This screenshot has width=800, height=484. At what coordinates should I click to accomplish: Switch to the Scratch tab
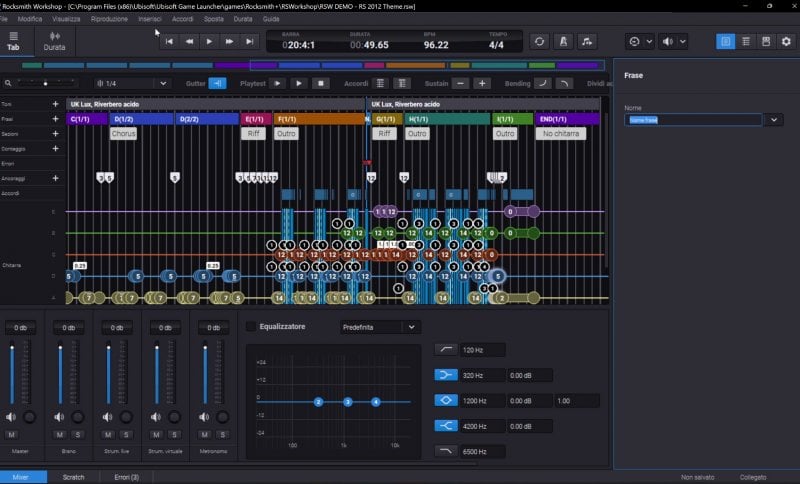click(73, 477)
